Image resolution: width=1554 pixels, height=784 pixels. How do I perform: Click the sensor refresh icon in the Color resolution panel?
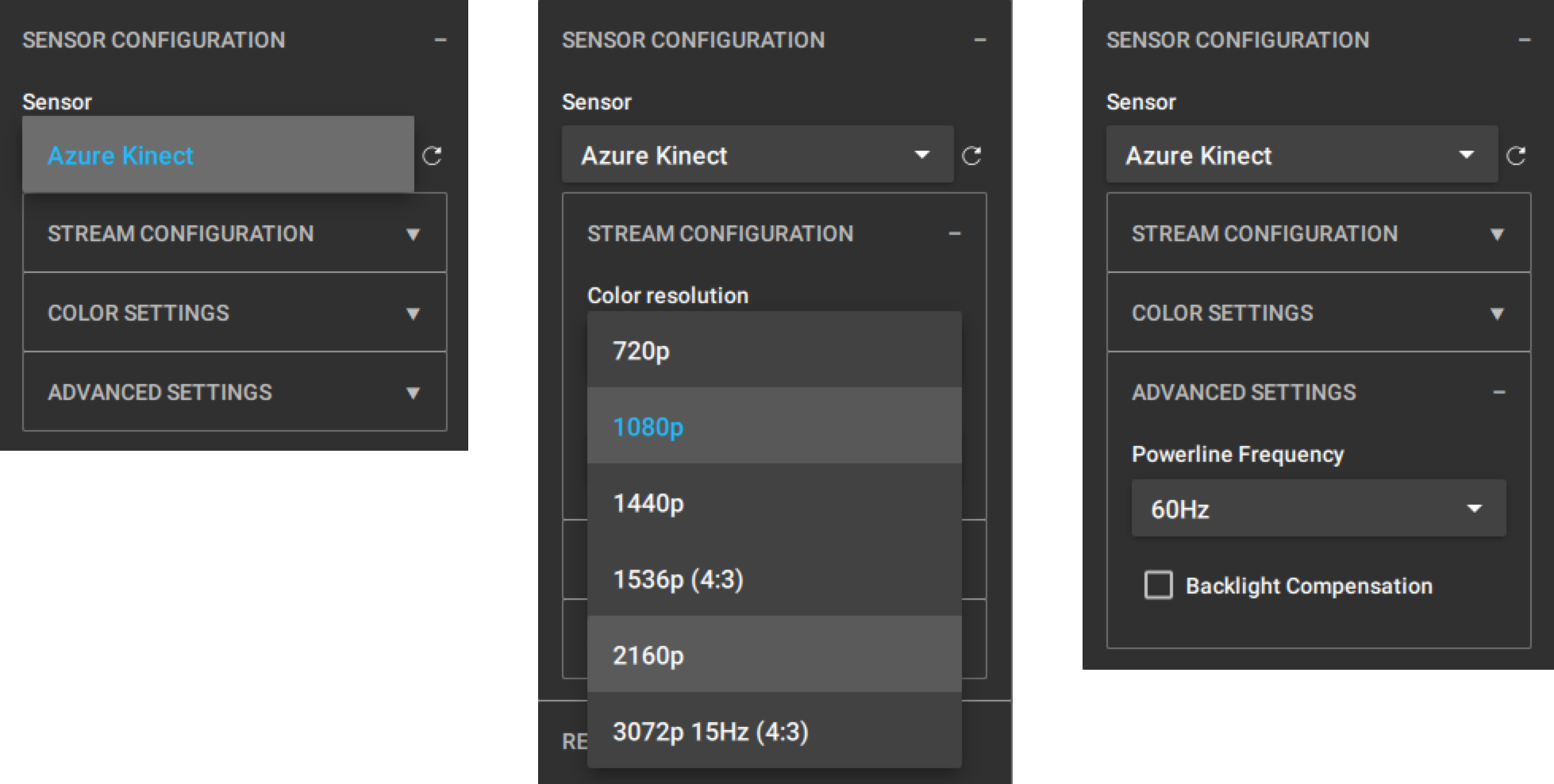[x=971, y=156]
